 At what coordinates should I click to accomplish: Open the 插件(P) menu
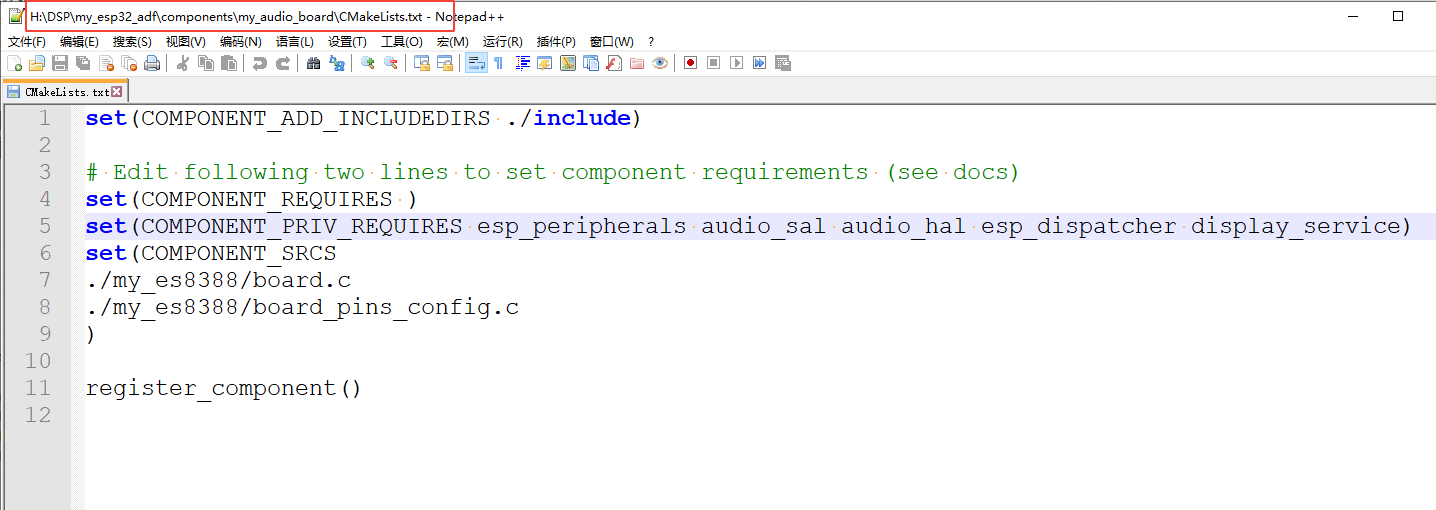tap(557, 42)
